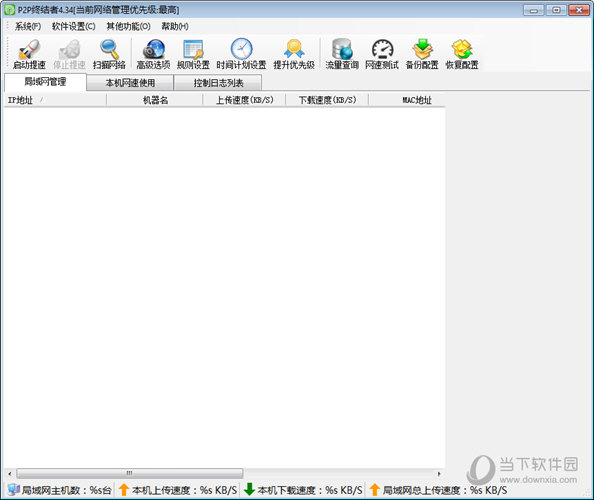
Task: Maximize the P2P终结者 window
Action: pos(556,10)
